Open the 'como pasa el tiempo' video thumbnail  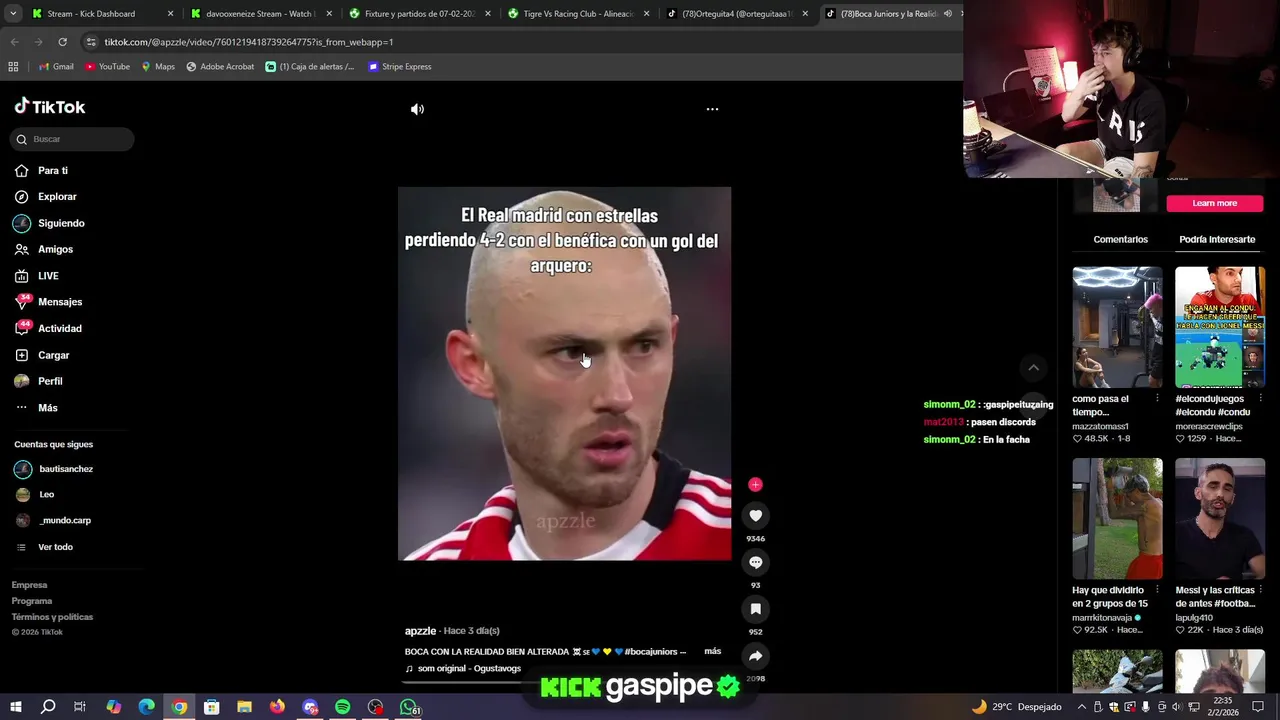click(1117, 327)
